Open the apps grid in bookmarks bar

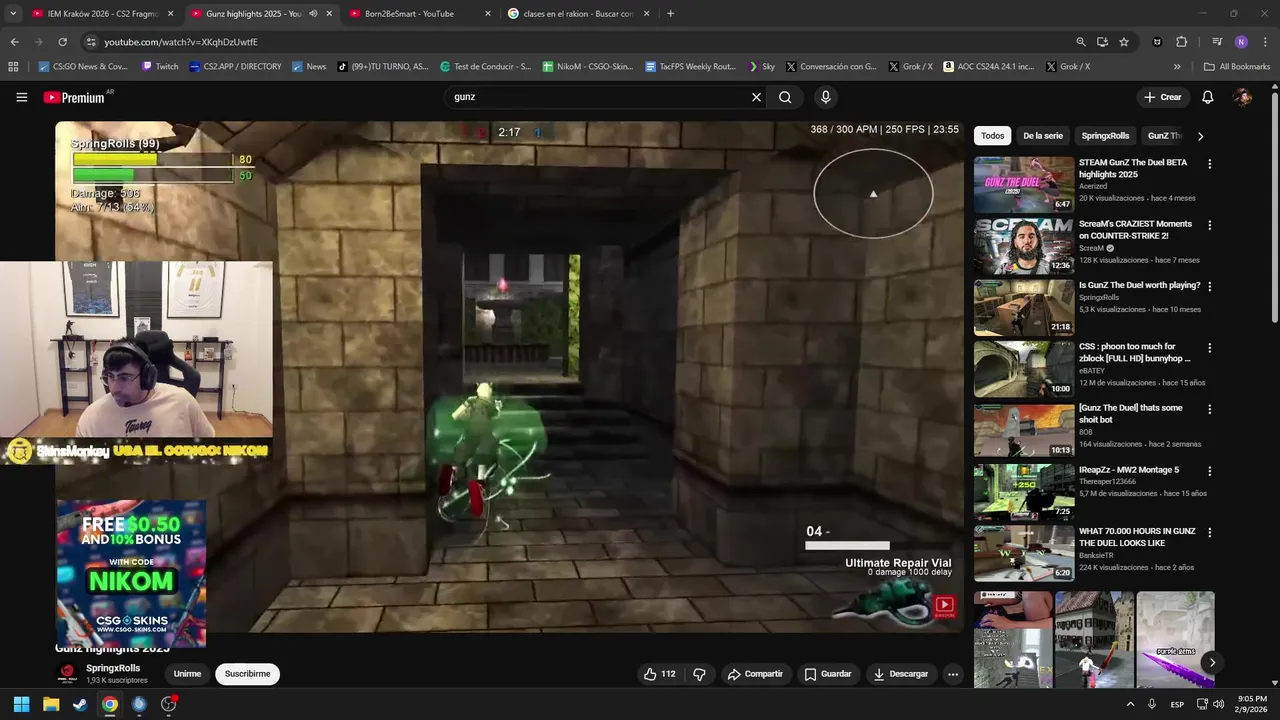[13, 66]
